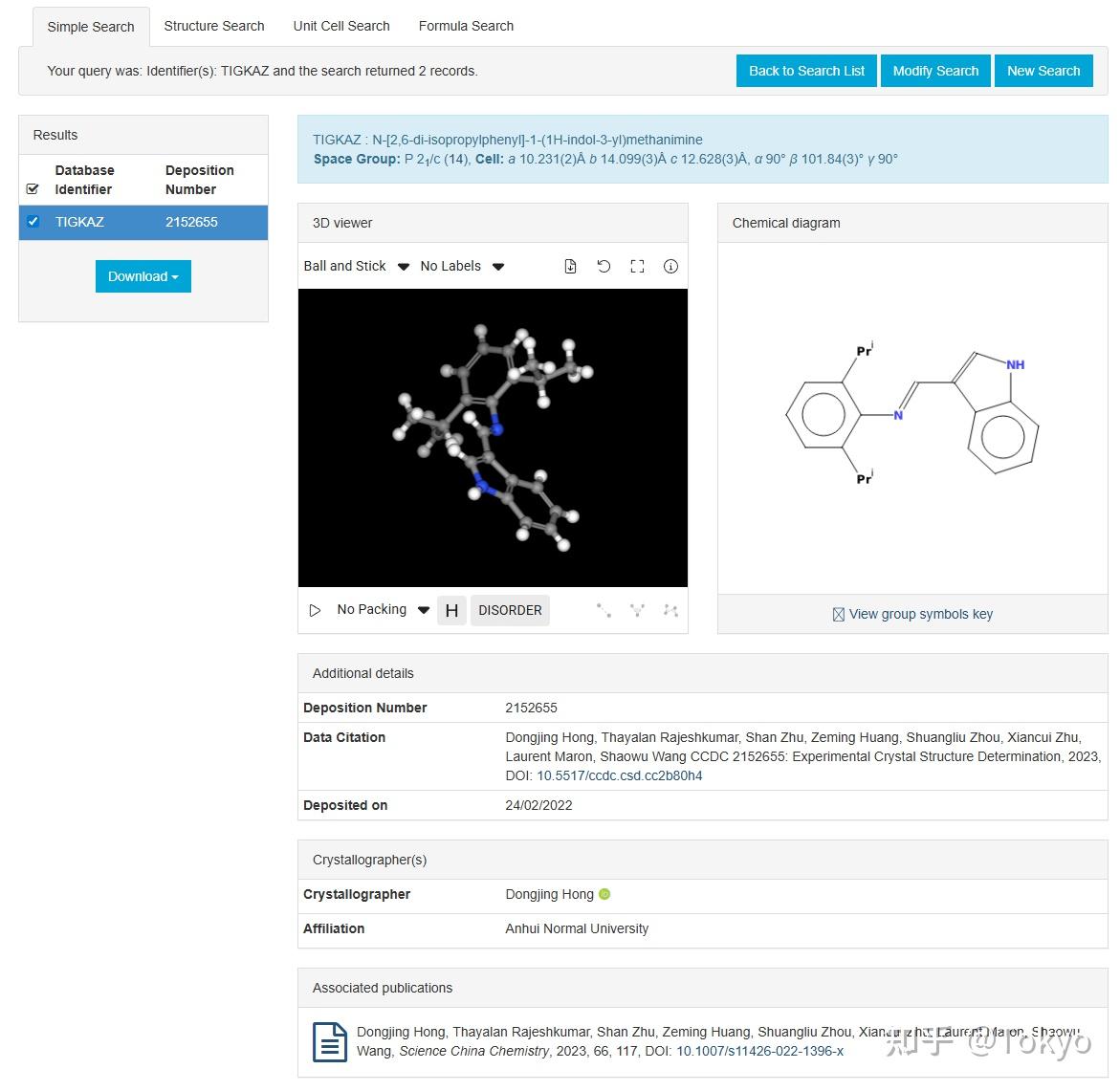1120x1091 pixels.
Task: Open the Ball and Stick style dropdown
Action: [x=356, y=267]
